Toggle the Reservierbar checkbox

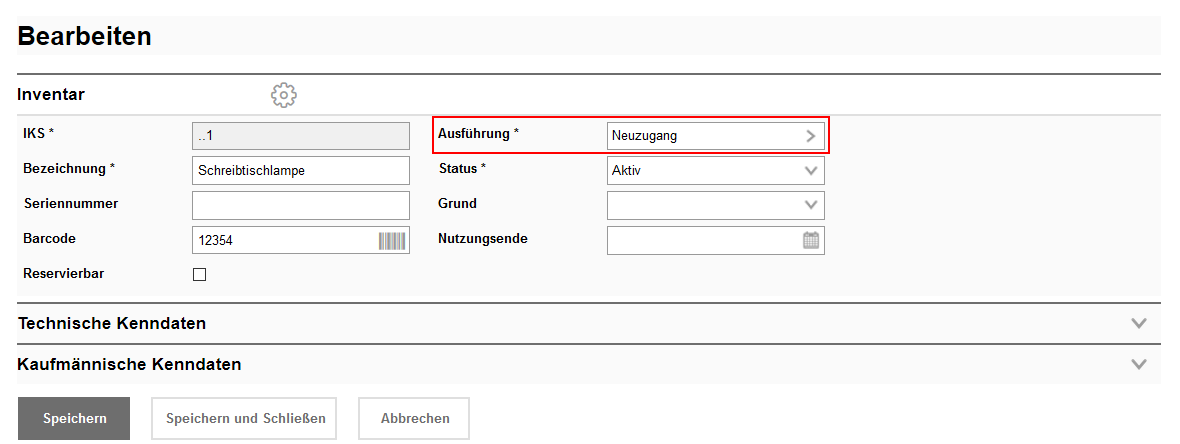(199, 275)
